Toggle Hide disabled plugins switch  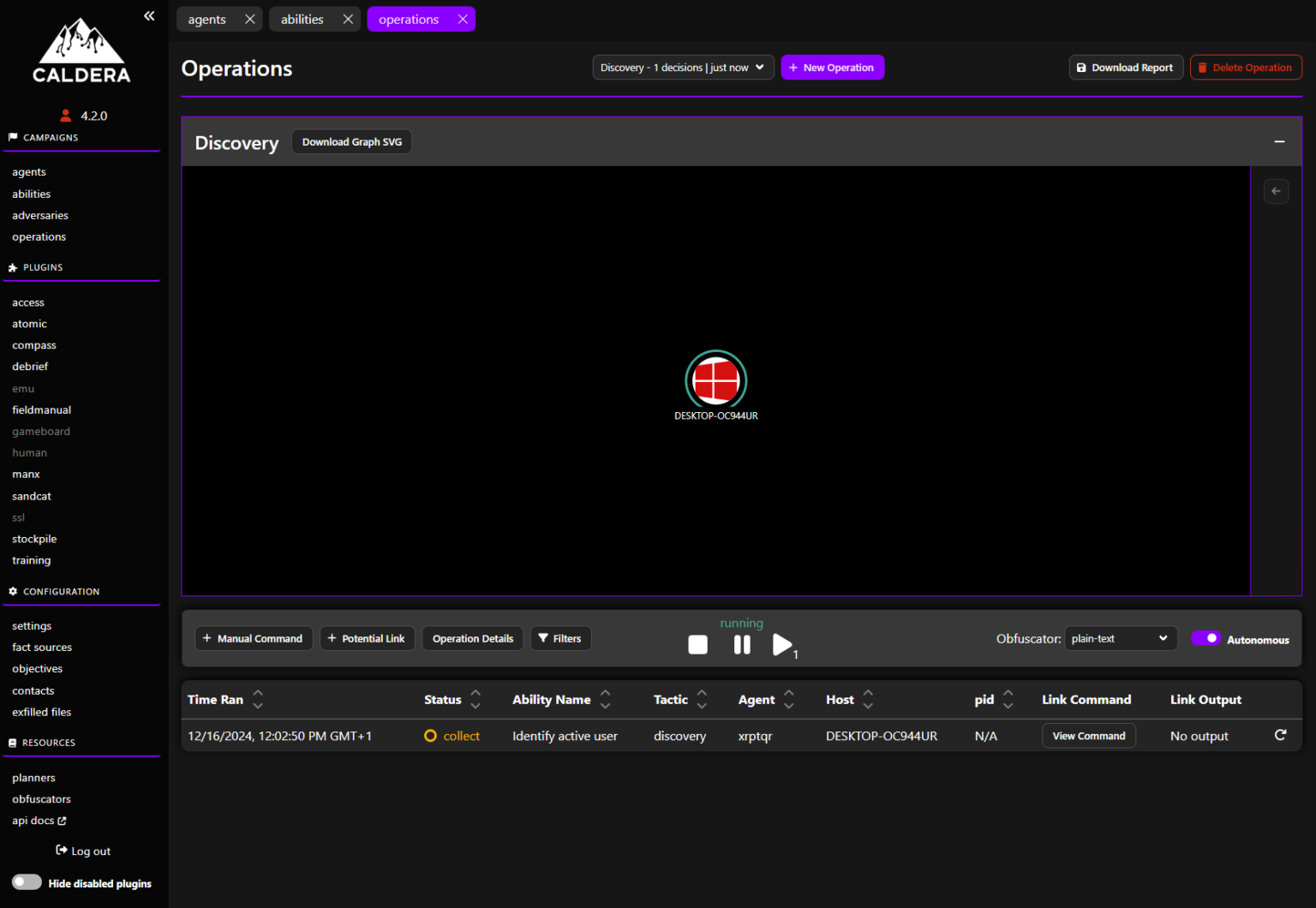(x=27, y=882)
